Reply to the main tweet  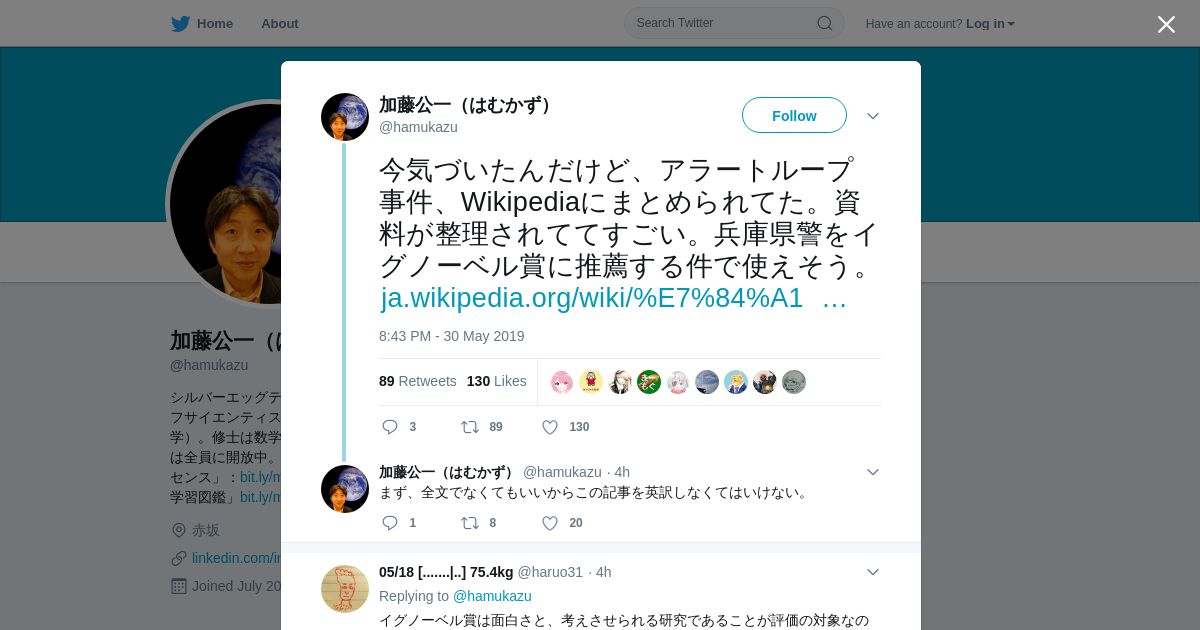[390, 427]
